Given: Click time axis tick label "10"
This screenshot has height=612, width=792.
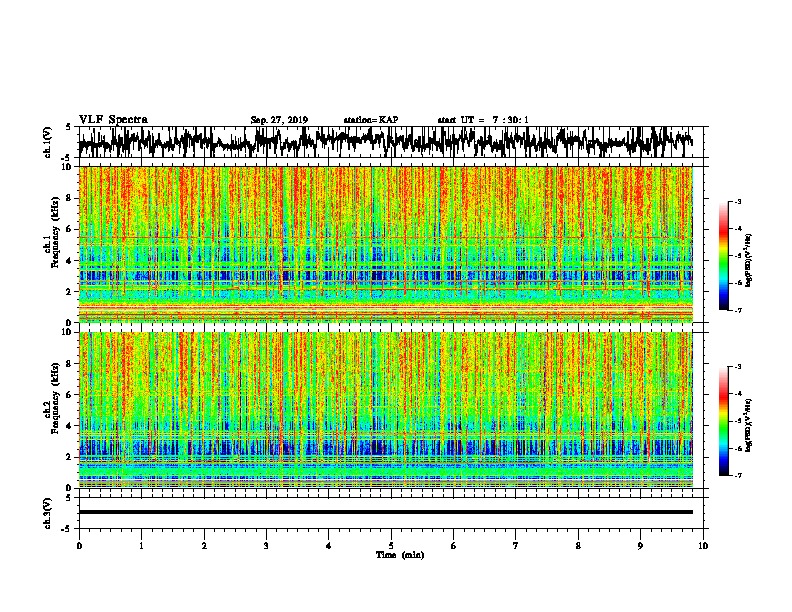Looking at the screenshot, I should pyautogui.click(x=703, y=546).
